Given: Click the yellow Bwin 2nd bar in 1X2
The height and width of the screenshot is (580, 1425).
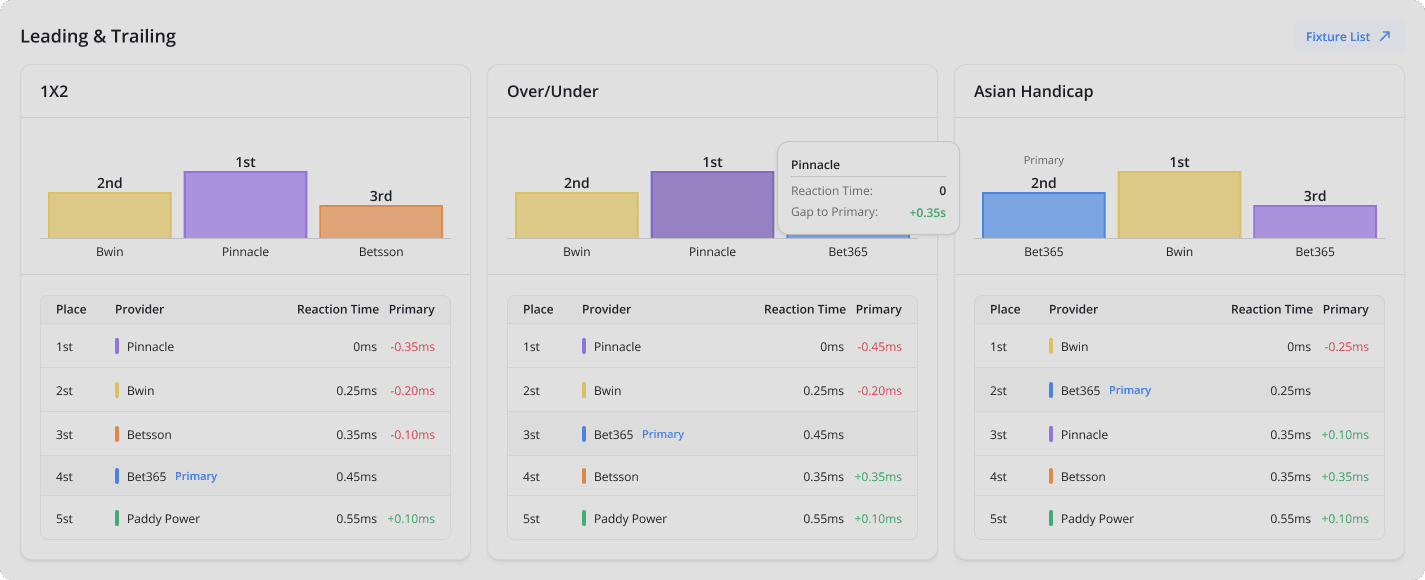Looking at the screenshot, I should click(x=110, y=215).
